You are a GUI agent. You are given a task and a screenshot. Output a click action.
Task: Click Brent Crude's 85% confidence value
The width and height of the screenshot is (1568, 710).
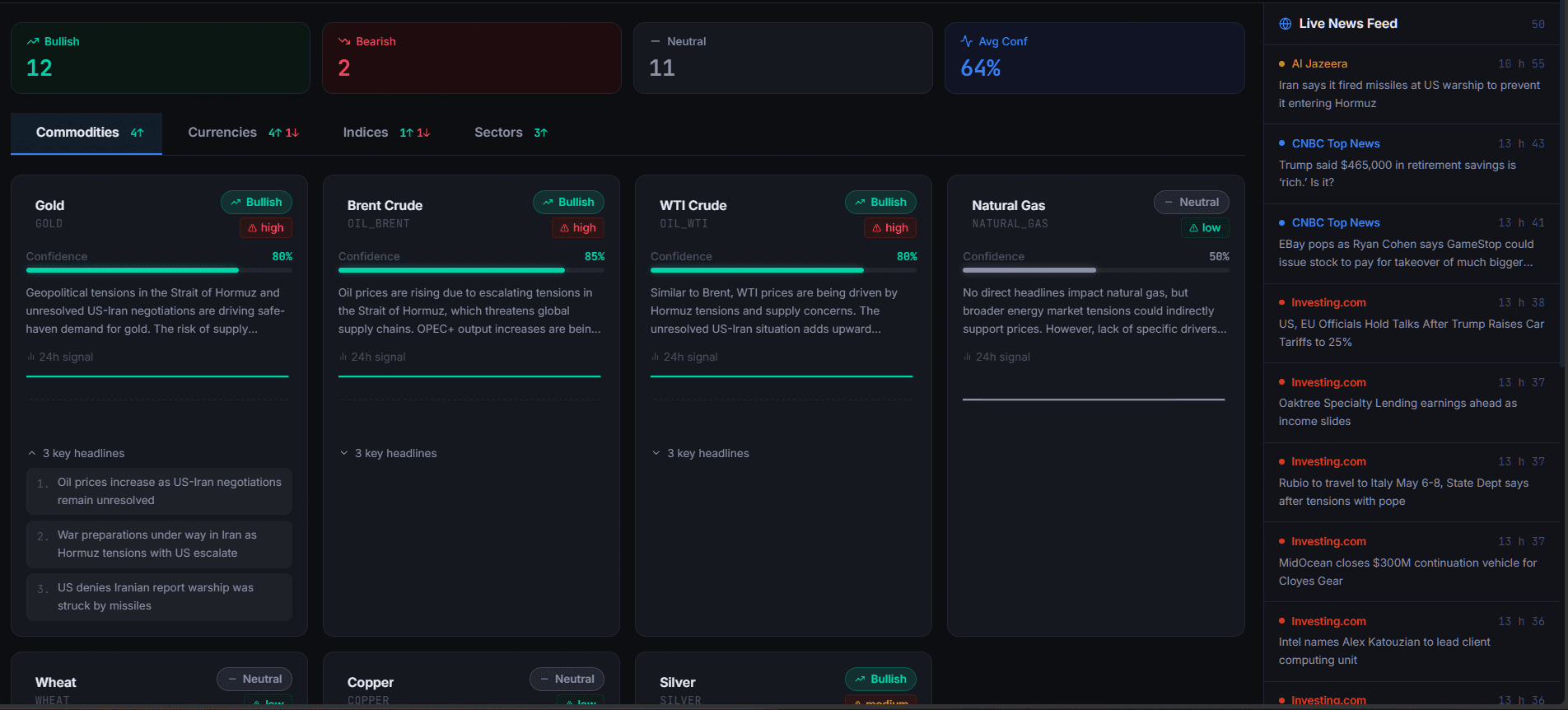tap(595, 256)
